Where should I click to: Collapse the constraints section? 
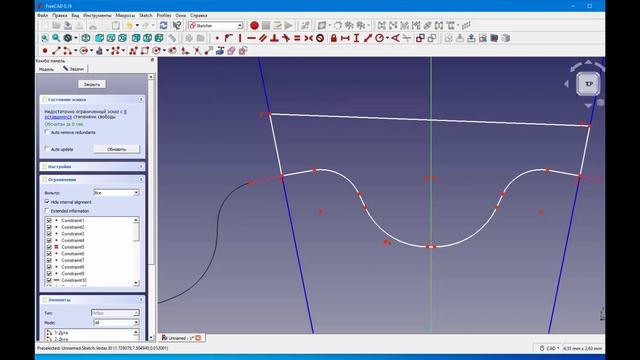[141, 180]
